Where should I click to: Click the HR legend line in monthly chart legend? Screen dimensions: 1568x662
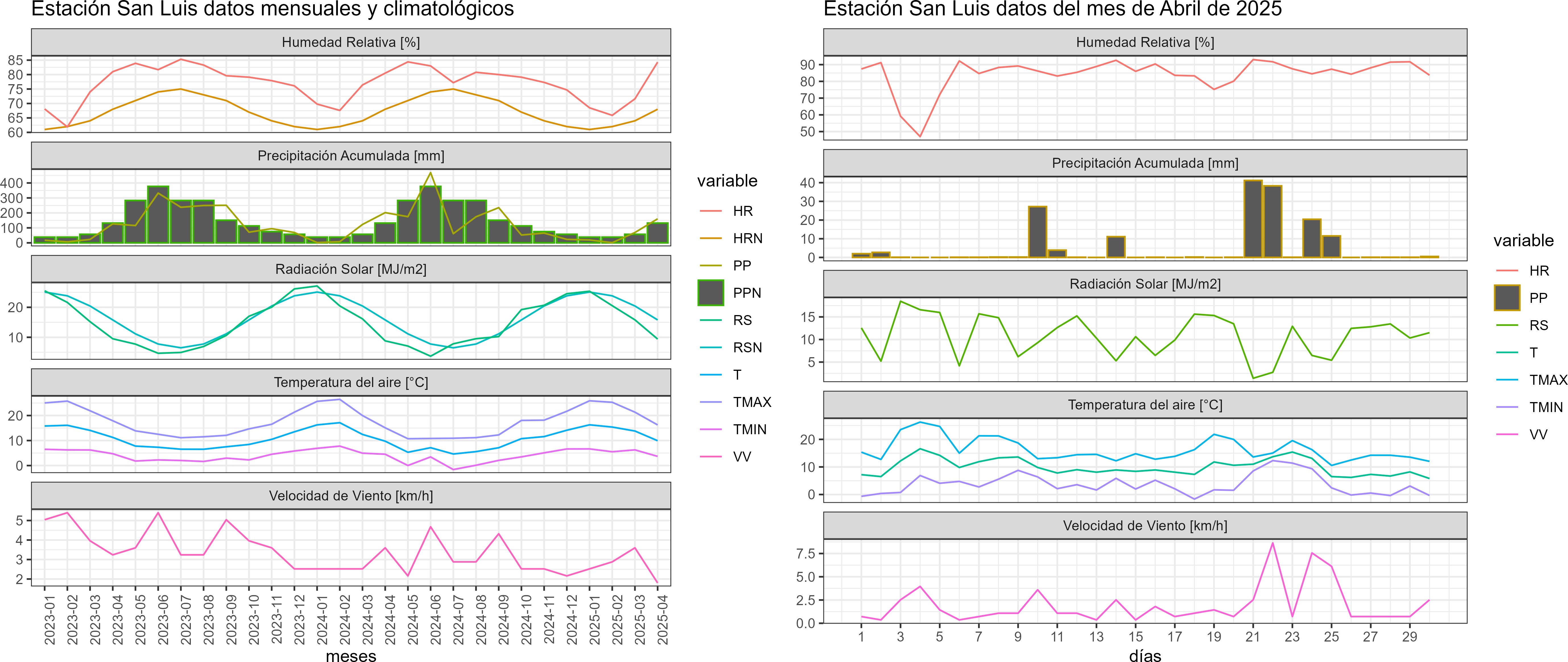(710, 211)
